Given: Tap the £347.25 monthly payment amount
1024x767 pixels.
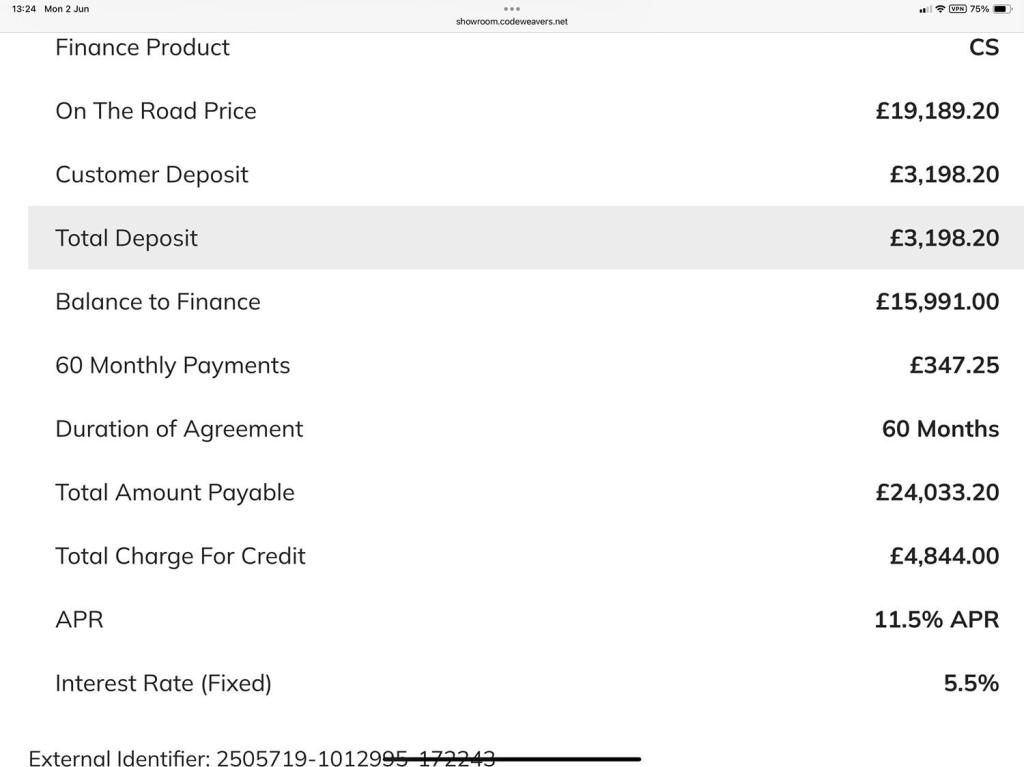Looking at the screenshot, I should coord(954,366).
